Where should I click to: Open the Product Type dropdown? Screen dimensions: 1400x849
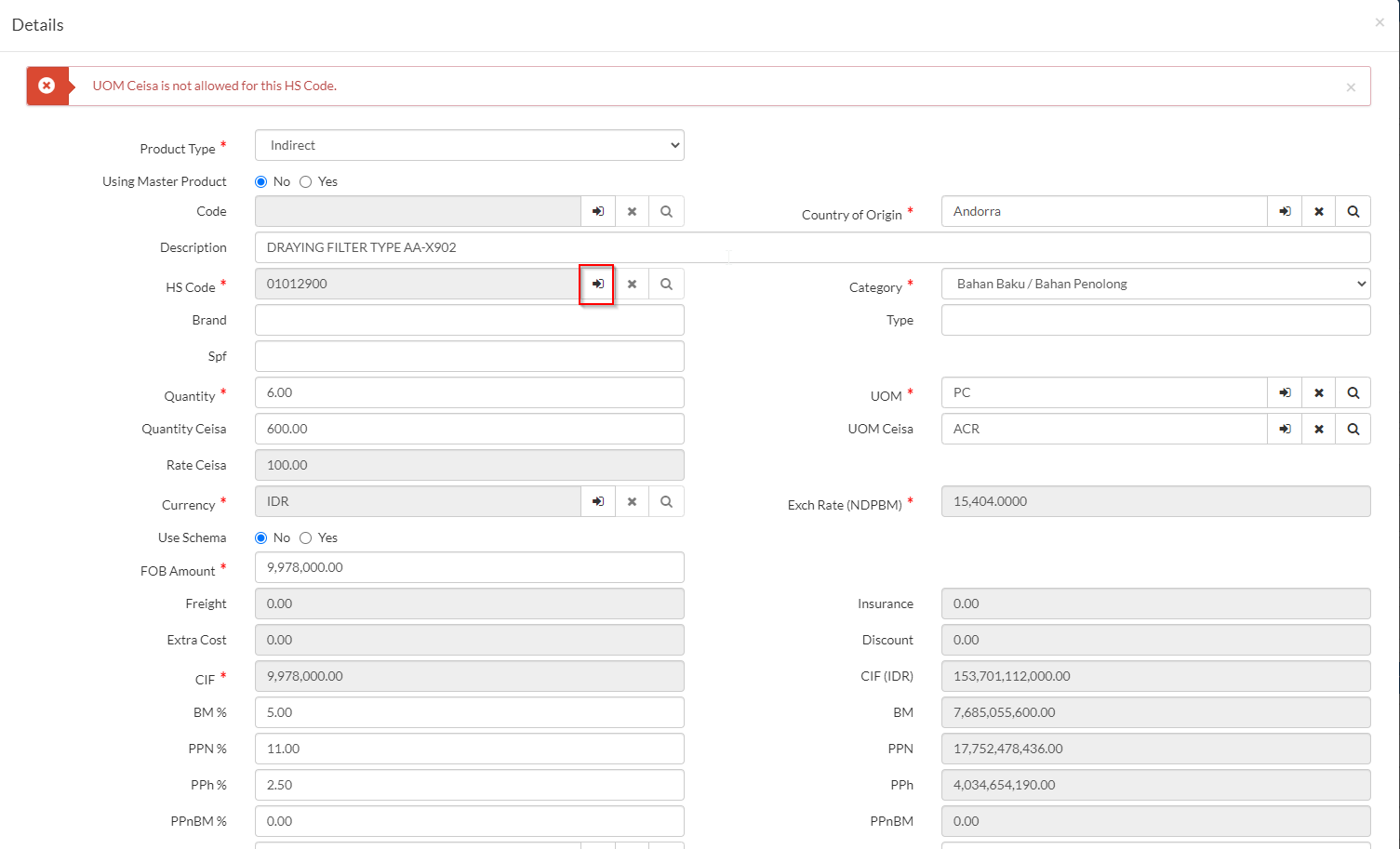click(469, 146)
